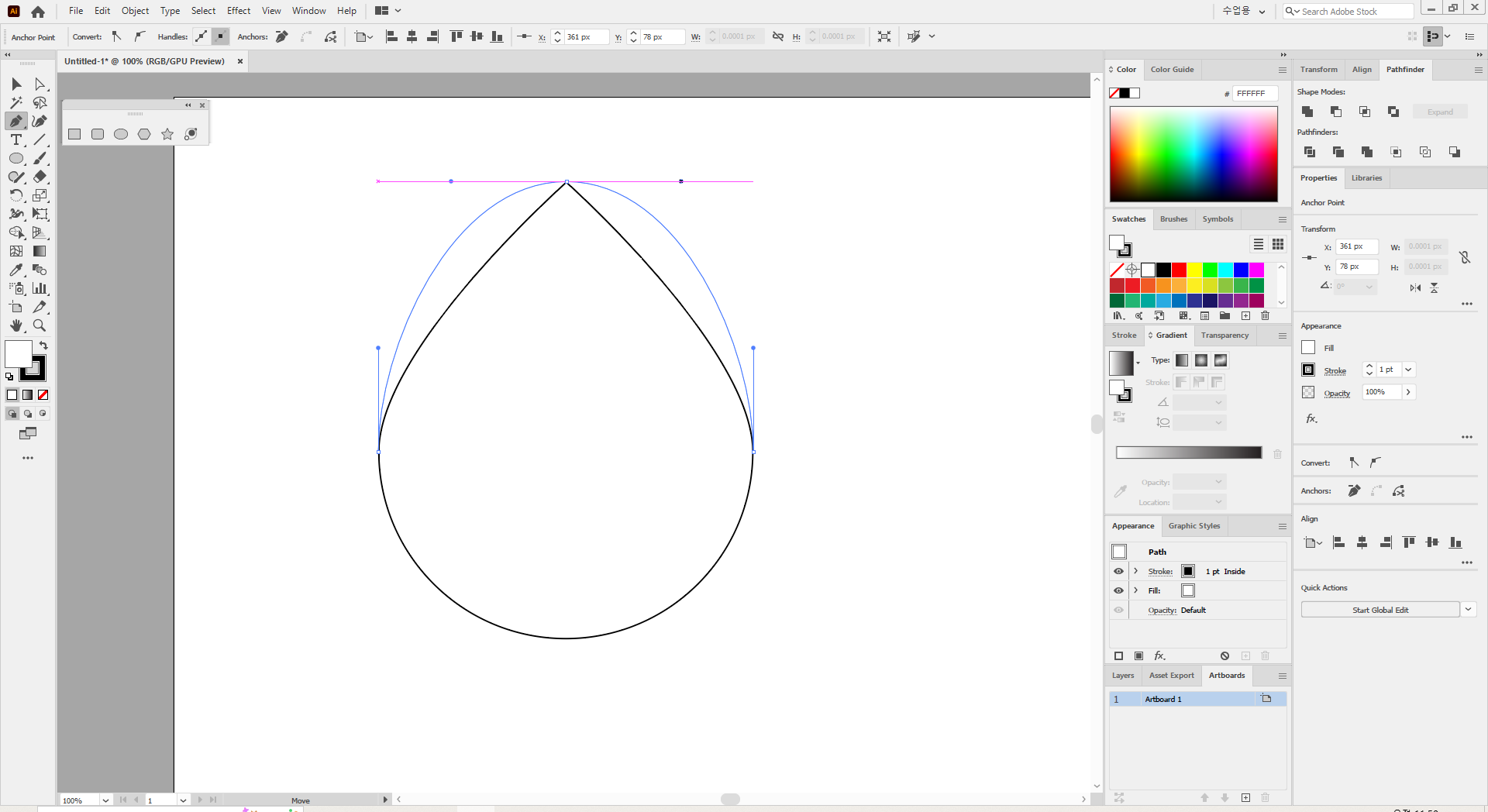1488x812 pixels.
Task: Open Opacity link in Properties Appearance
Action: (x=1337, y=393)
